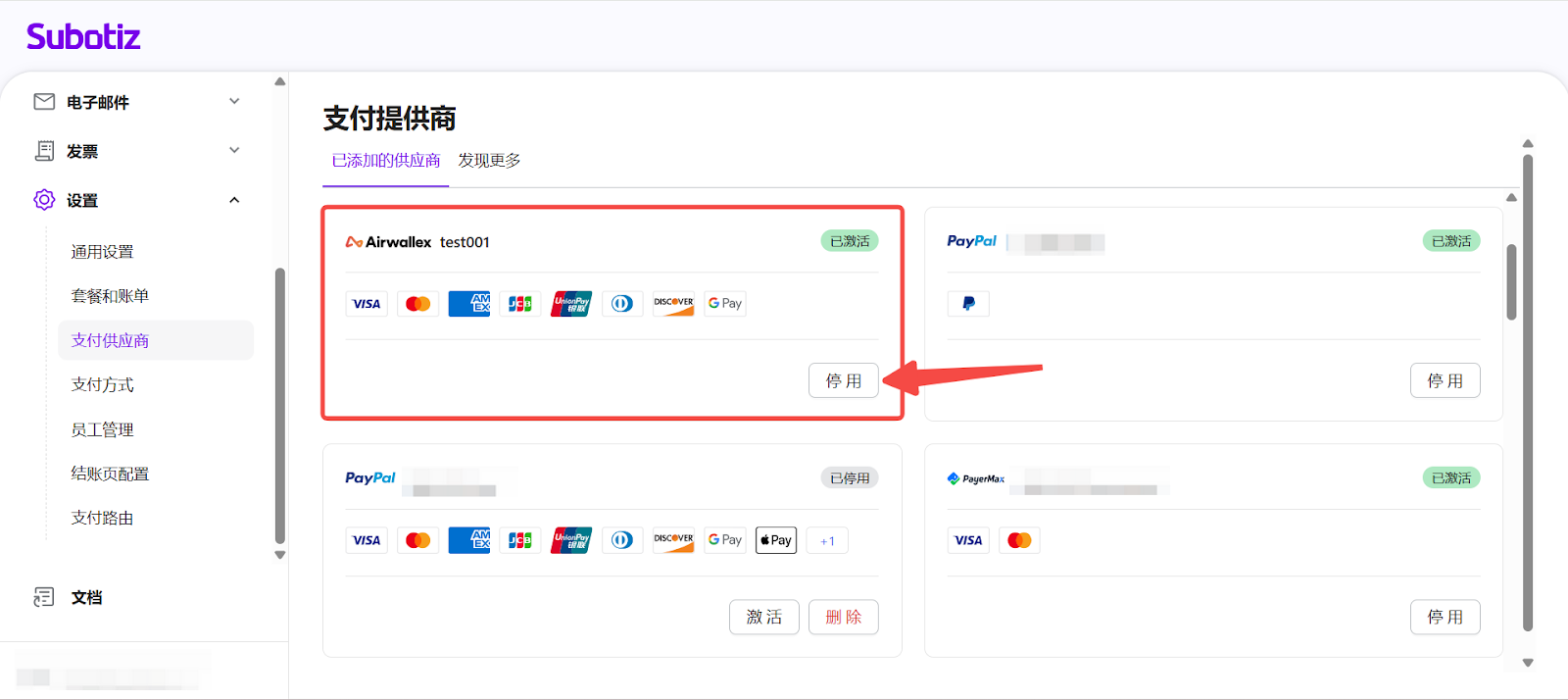This screenshot has height=700, width=1568.
Task: Disable the PayerMax provider
Action: point(1445,617)
